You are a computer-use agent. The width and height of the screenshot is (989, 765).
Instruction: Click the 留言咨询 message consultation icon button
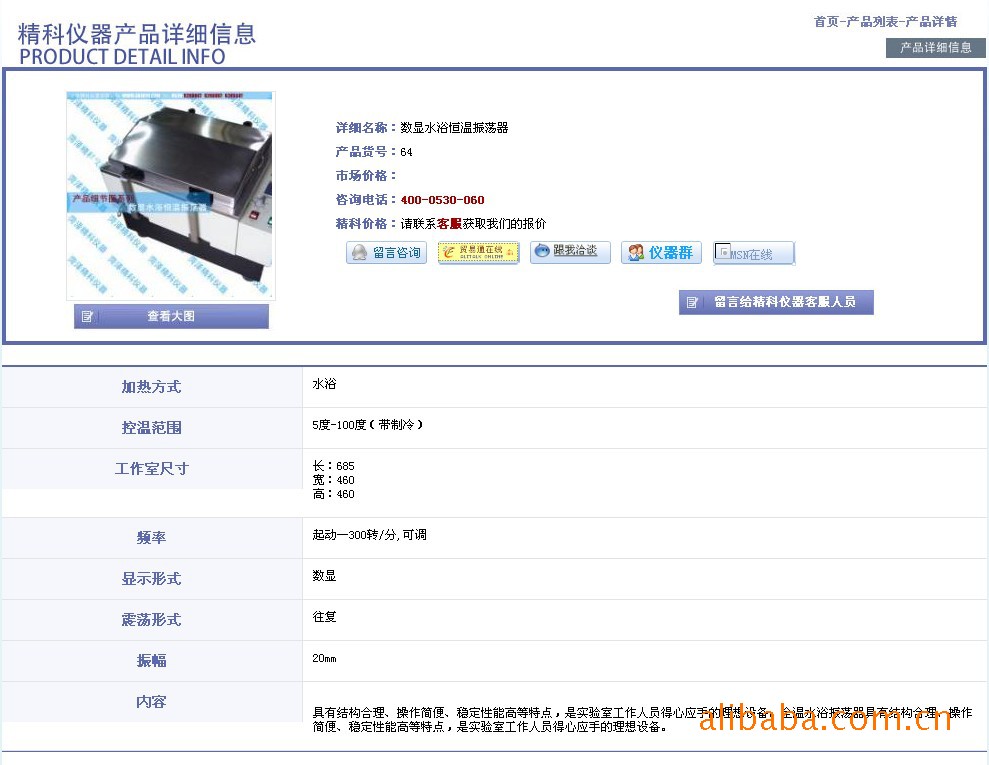(386, 253)
